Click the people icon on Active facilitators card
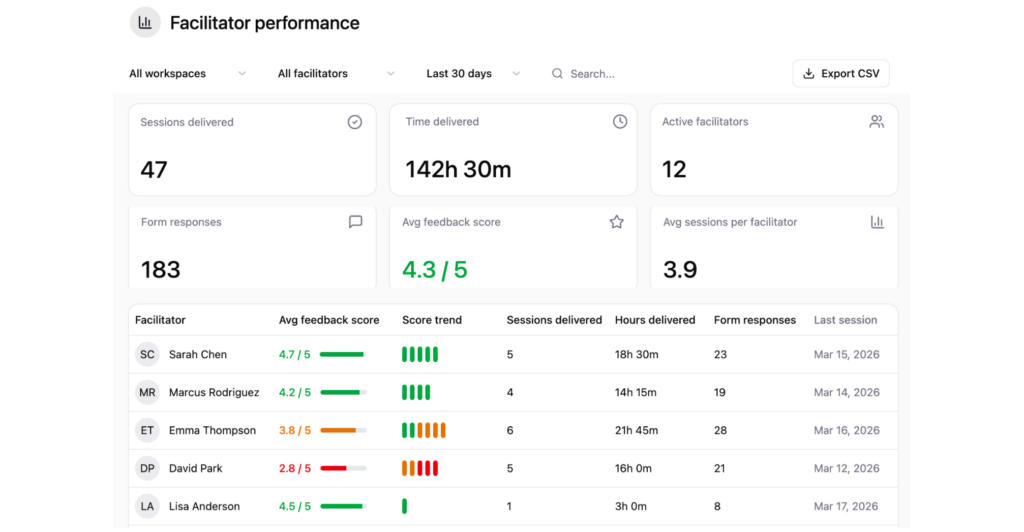Screen dimensions: 1024x532 [876, 122]
